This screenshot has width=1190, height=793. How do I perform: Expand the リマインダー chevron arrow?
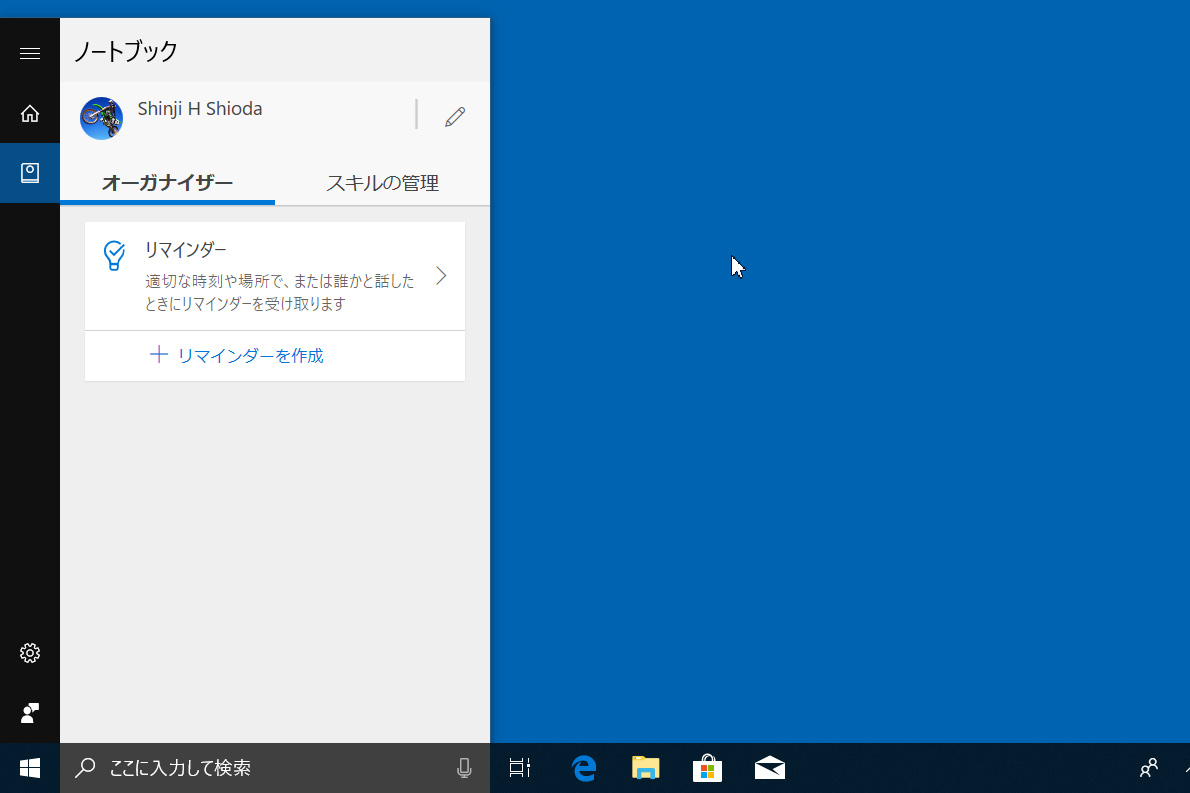pos(441,275)
